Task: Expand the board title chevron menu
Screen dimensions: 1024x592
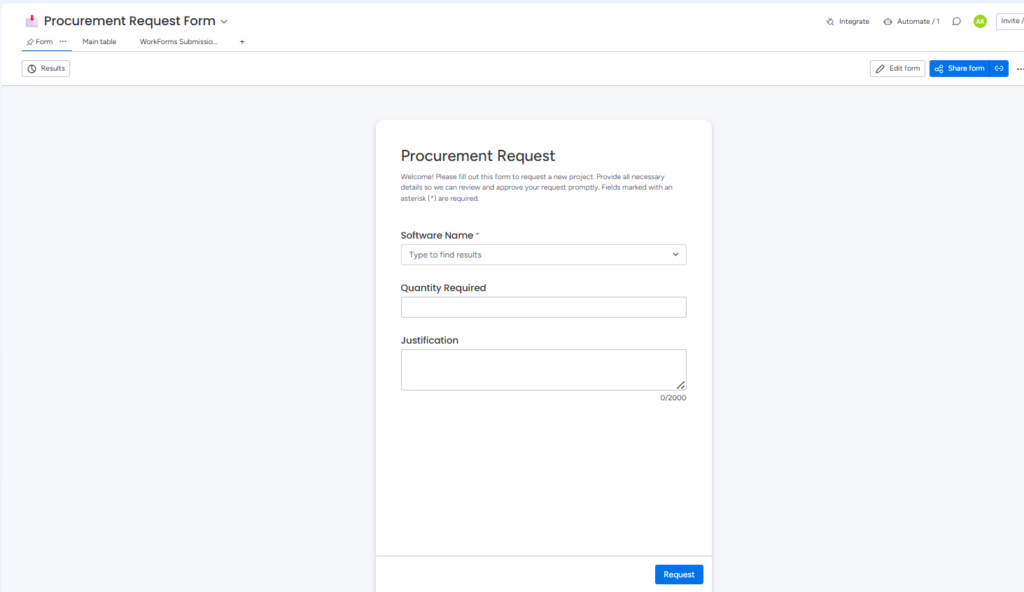Action: pyautogui.click(x=224, y=21)
